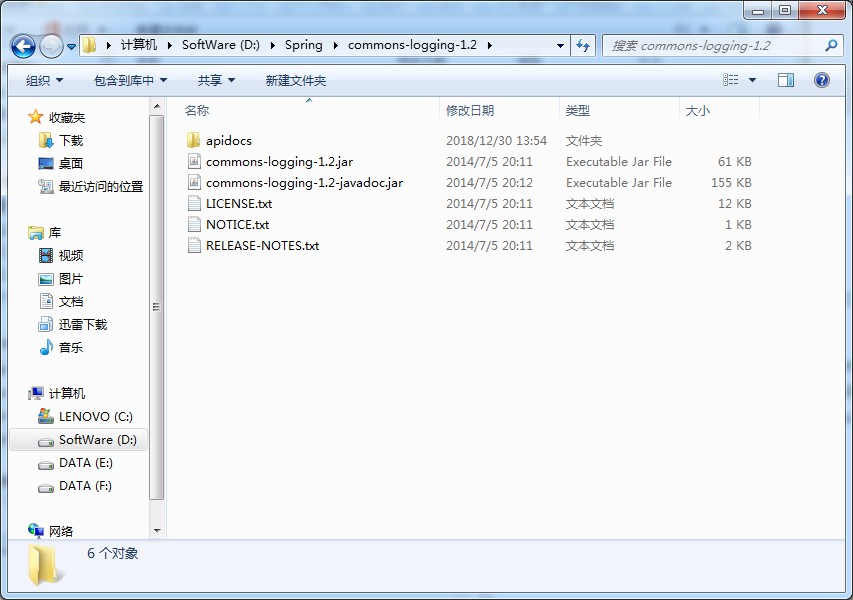Open the 图片 library icon
The width and height of the screenshot is (853, 600).
46,279
